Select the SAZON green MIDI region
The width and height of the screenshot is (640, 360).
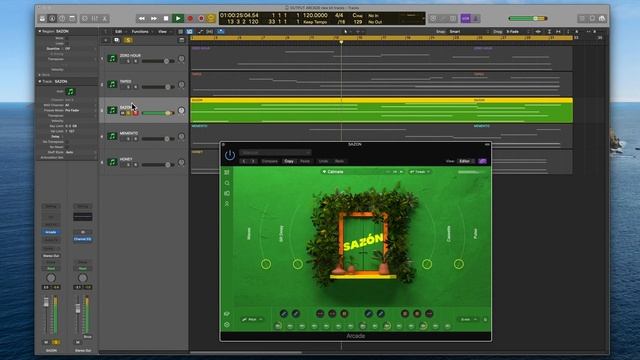(x=381, y=111)
